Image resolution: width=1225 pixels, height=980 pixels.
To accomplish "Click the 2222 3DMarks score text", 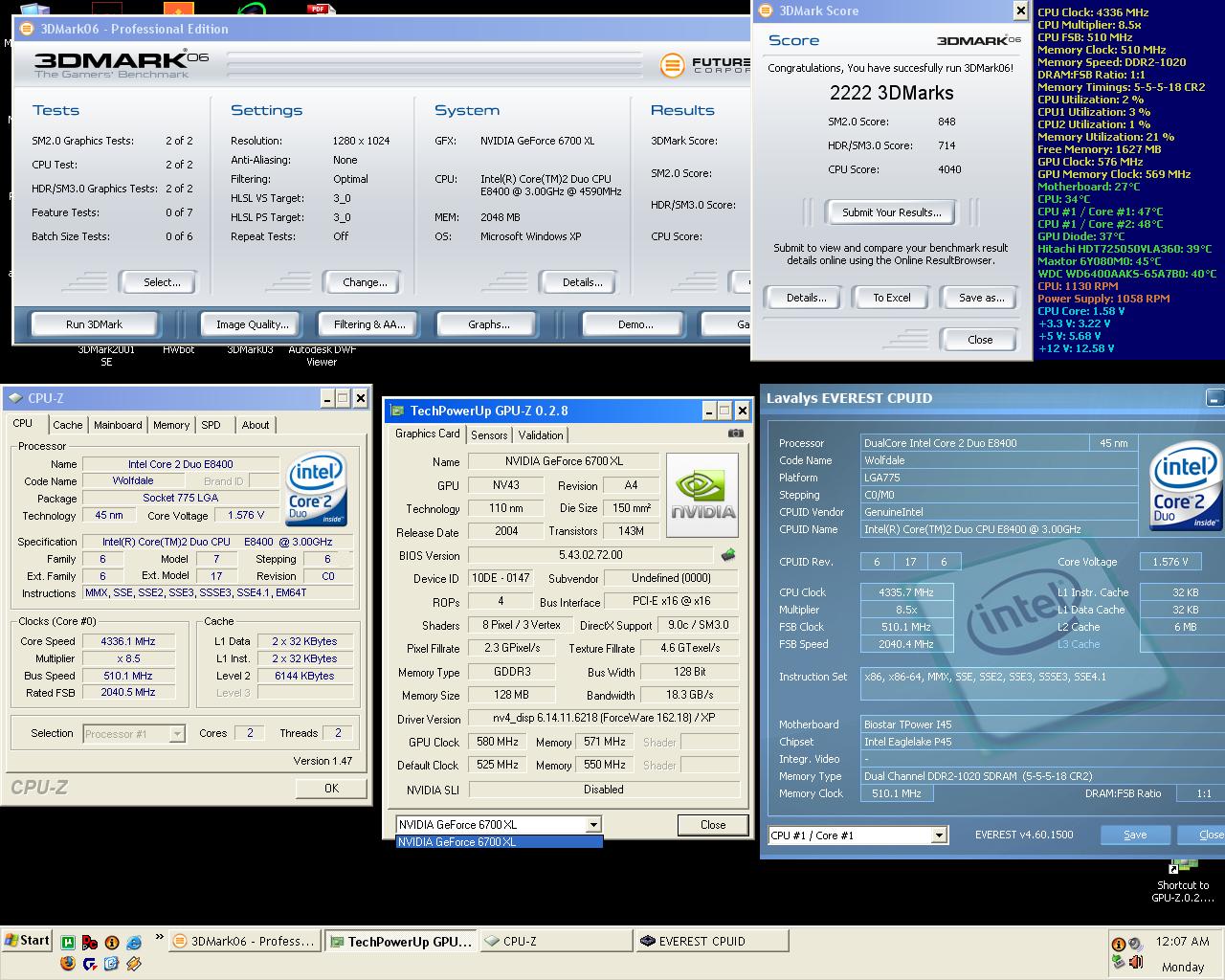I will coord(891,93).
